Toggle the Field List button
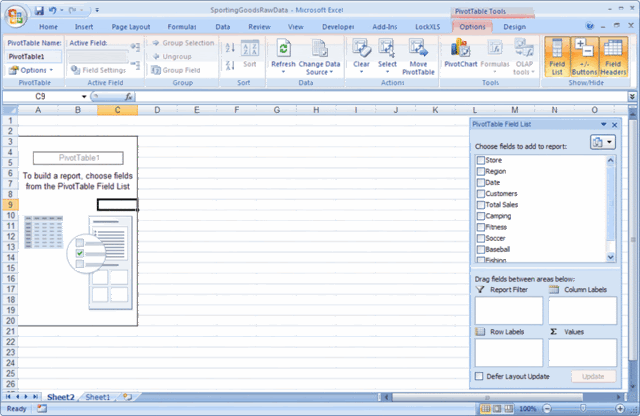This screenshot has height=416, width=640. pyautogui.click(x=557, y=57)
